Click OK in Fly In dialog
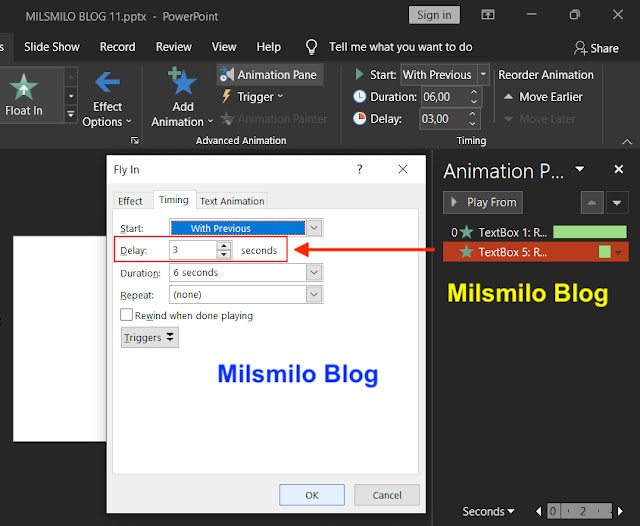This screenshot has height=526, width=640. coord(312,495)
